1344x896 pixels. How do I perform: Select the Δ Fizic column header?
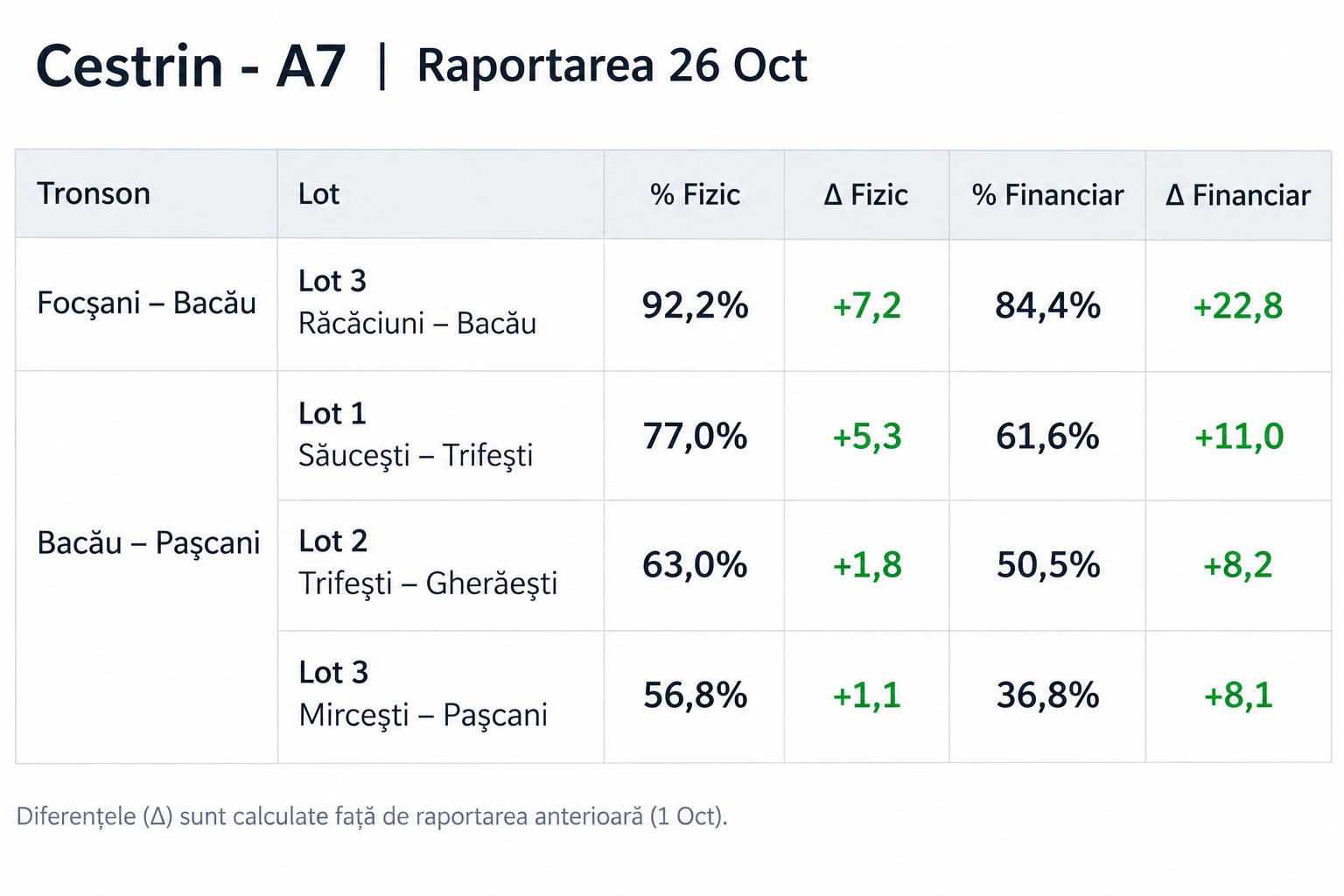[866, 194]
